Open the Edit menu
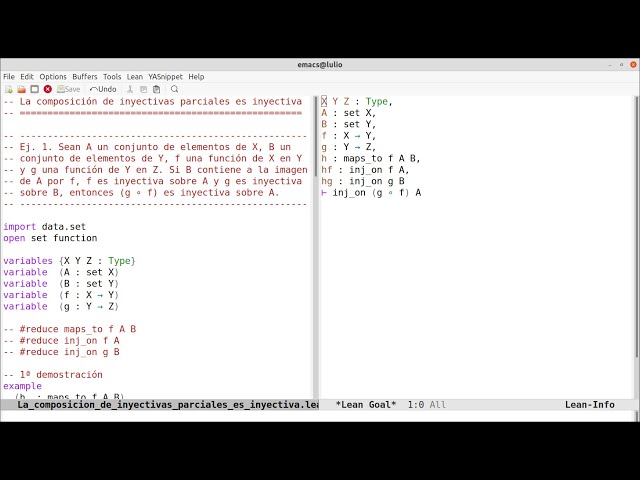The image size is (640, 480). pyautogui.click(x=27, y=77)
